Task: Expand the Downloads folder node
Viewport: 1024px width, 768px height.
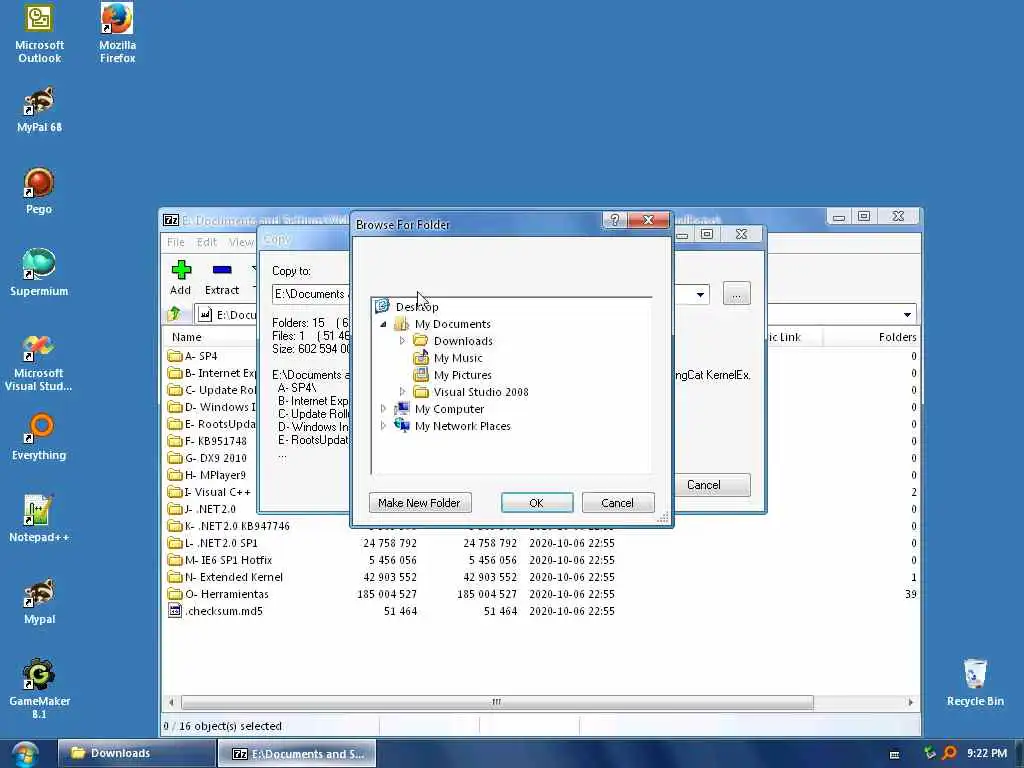Action: (x=402, y=341)
